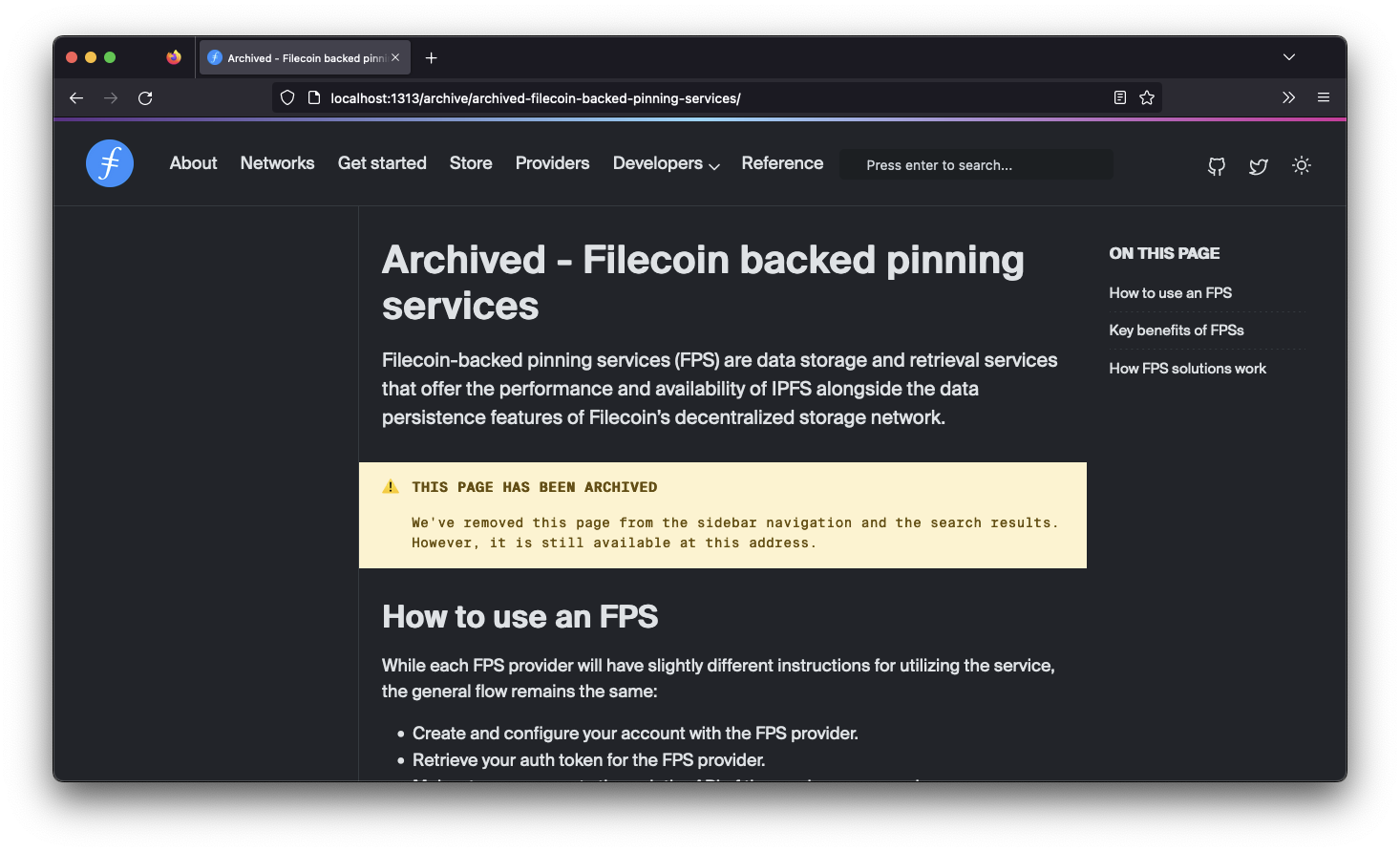Open the Providers nav item
Screen dimensions: 1400x852
point(553,163)
